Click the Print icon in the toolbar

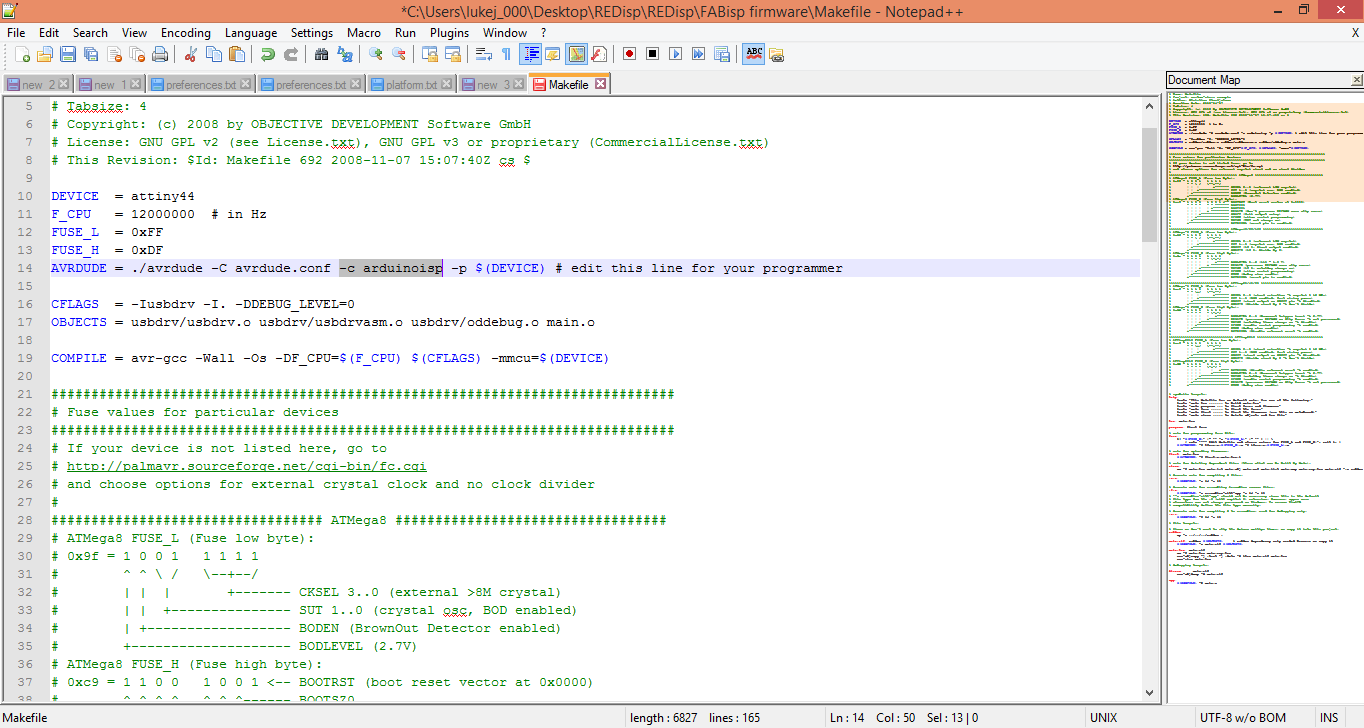point(160,54)
